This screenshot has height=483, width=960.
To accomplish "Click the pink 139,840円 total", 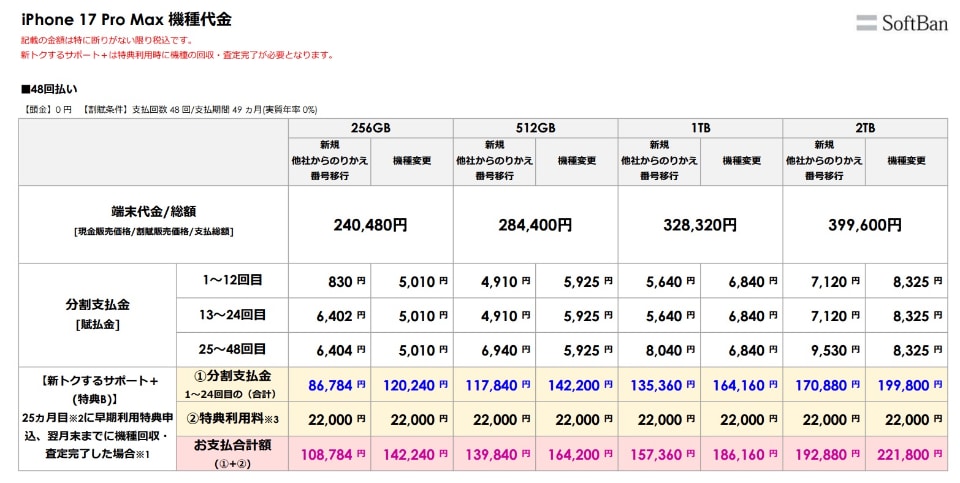I will point(495,454).
